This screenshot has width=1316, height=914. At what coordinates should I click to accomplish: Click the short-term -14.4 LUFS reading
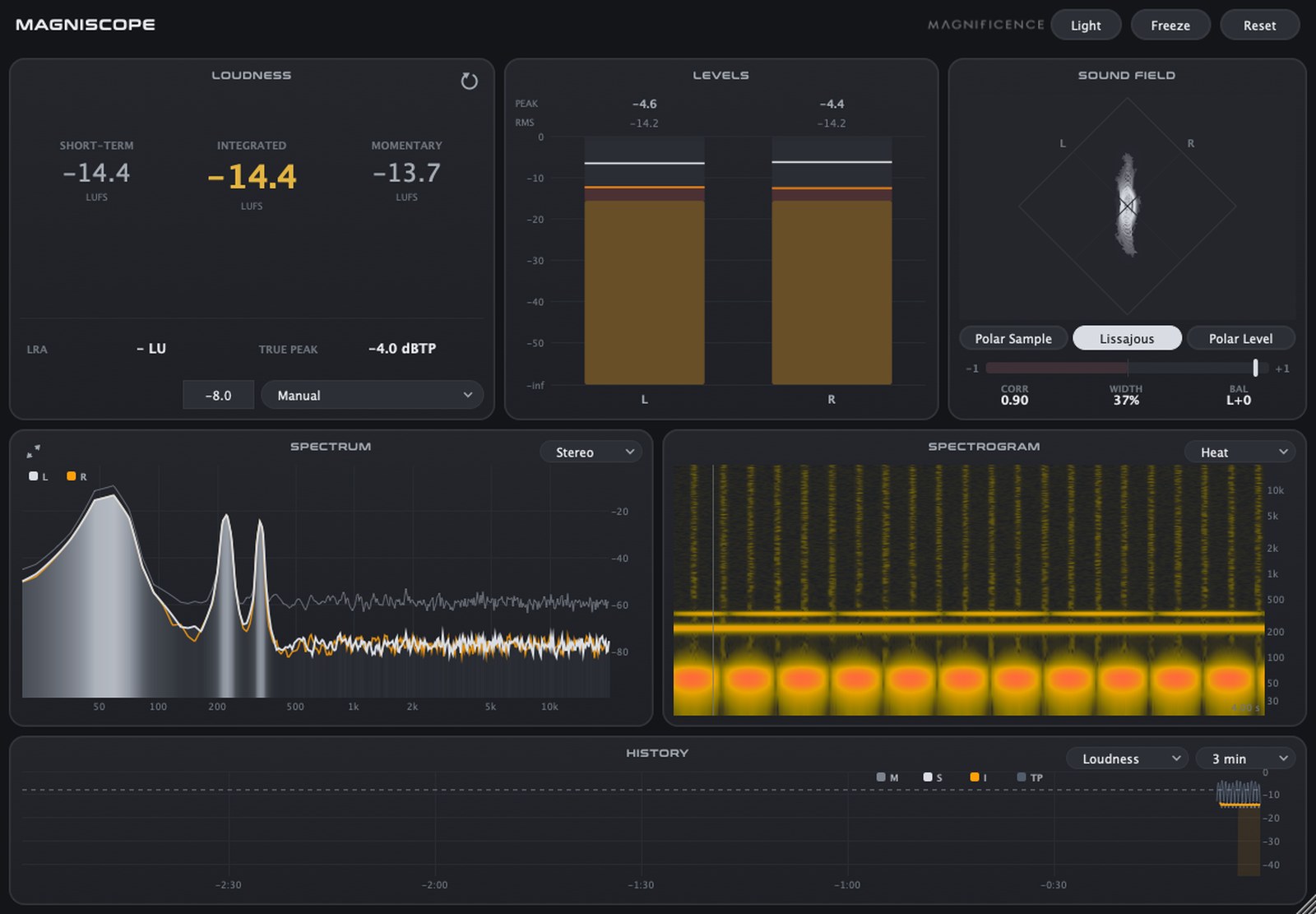(96, 173)
